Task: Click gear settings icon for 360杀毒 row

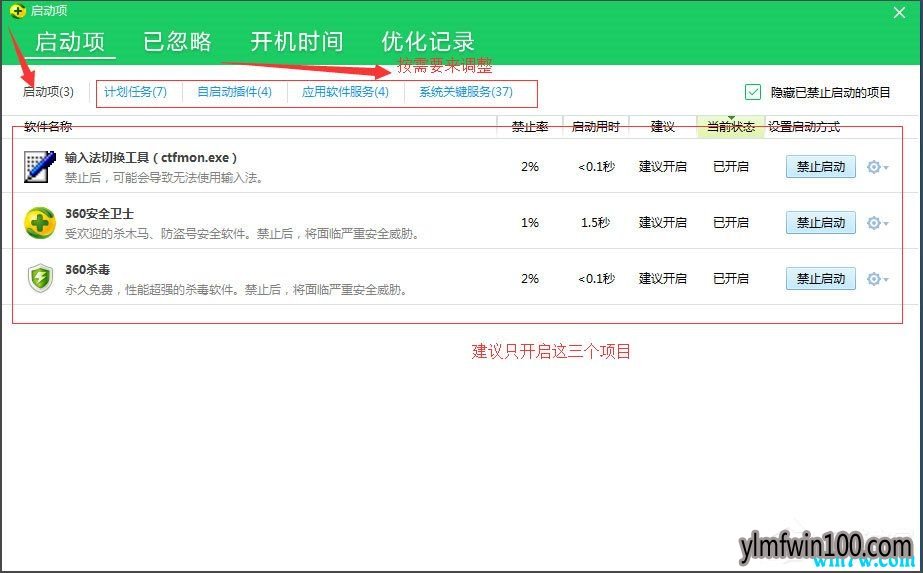Action: click(873, 279)
